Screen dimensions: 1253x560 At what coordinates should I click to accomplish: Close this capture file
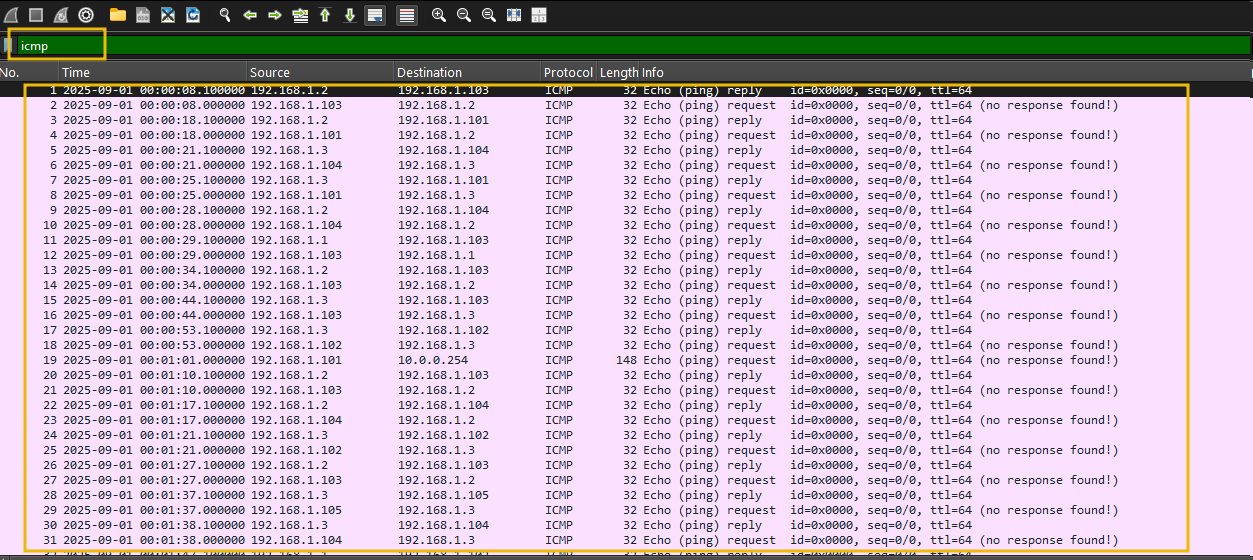pyautogui.click(x=168, y=15)
